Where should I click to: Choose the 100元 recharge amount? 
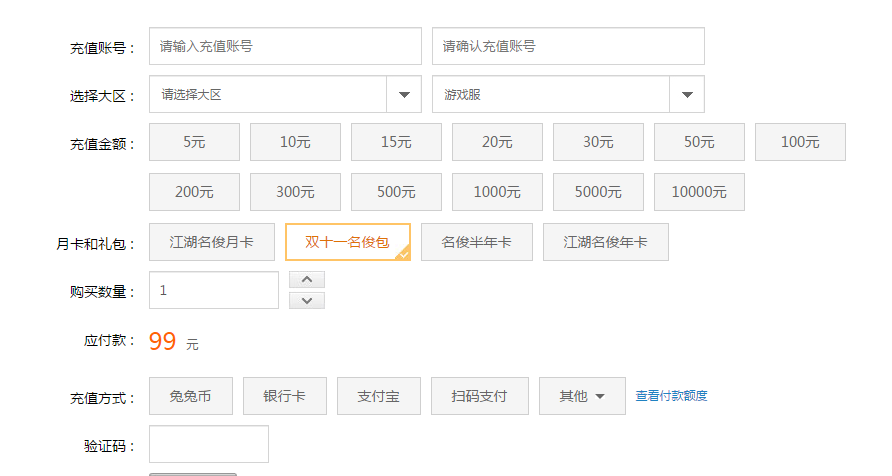click(800, 142)
